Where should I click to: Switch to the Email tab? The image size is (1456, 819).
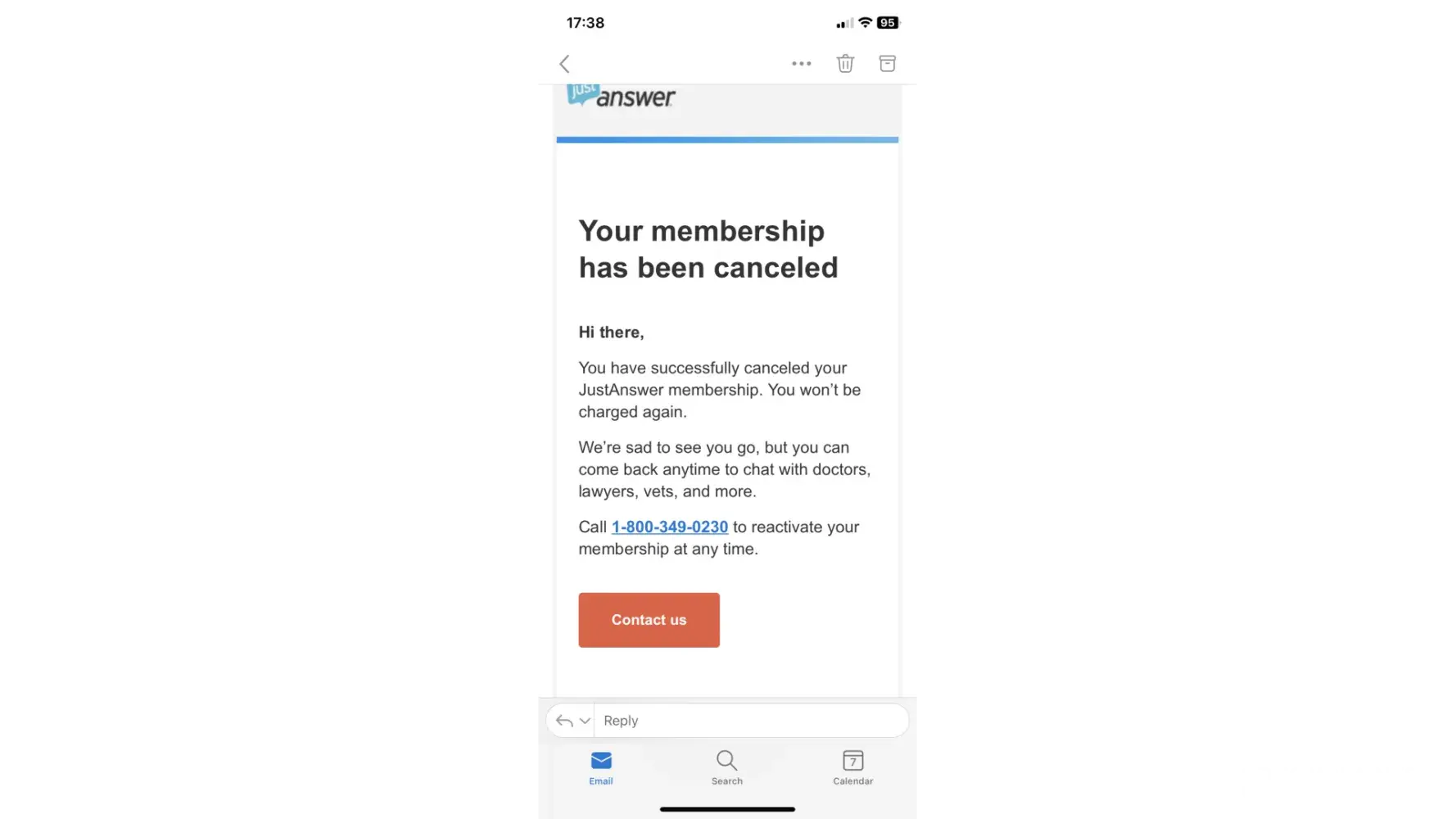601,767
